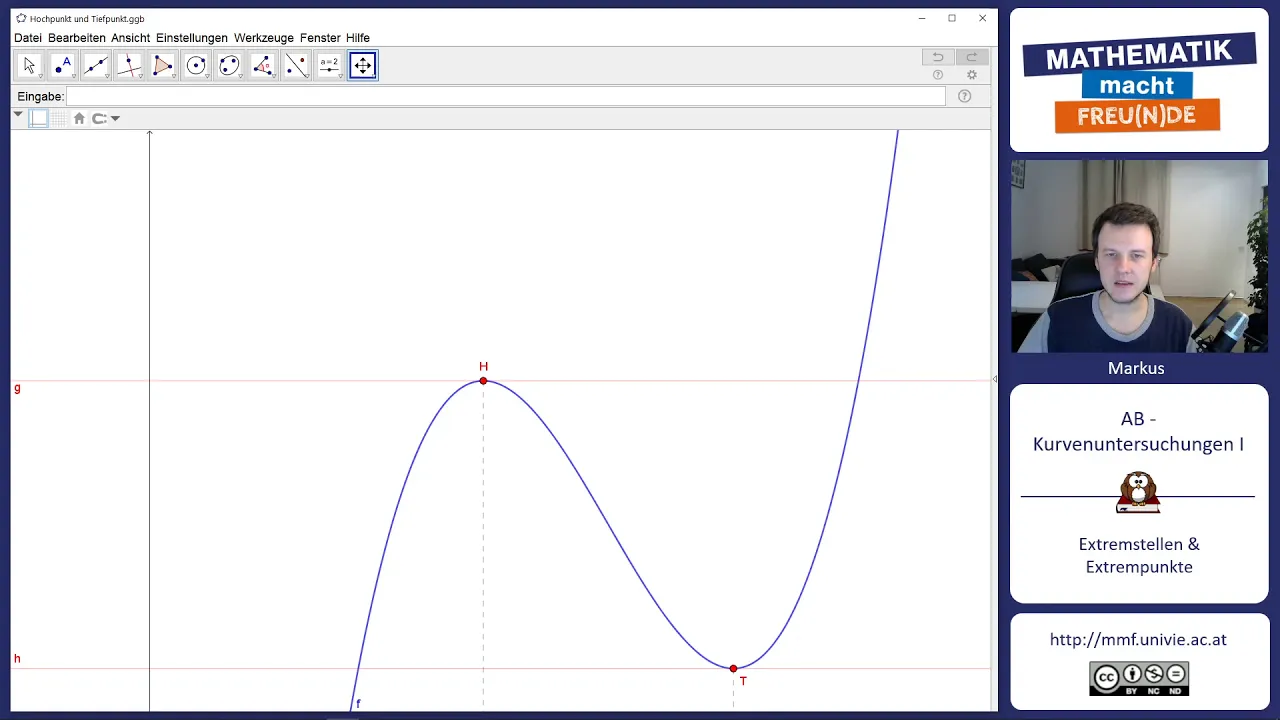Viewport: 1280px width, 720px height.
Task: Click the 'Eingabe:' label
Action: 40,97
